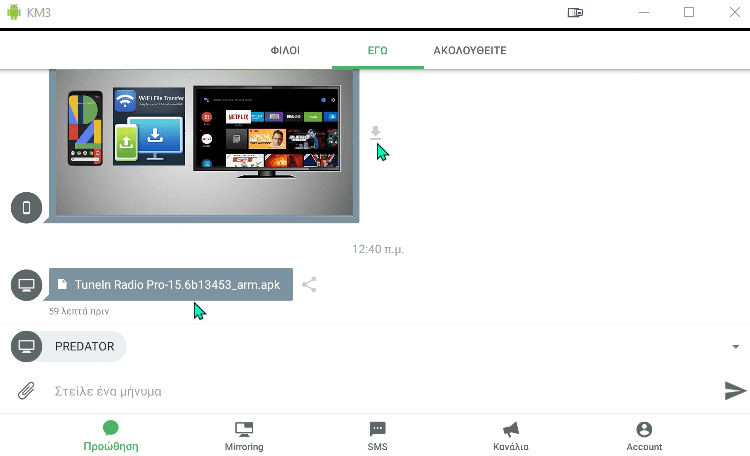Image resolution: width=750 pixels, height=456 pixels.
Task: Click the phone device avatar icon
Action: [26, 208]
